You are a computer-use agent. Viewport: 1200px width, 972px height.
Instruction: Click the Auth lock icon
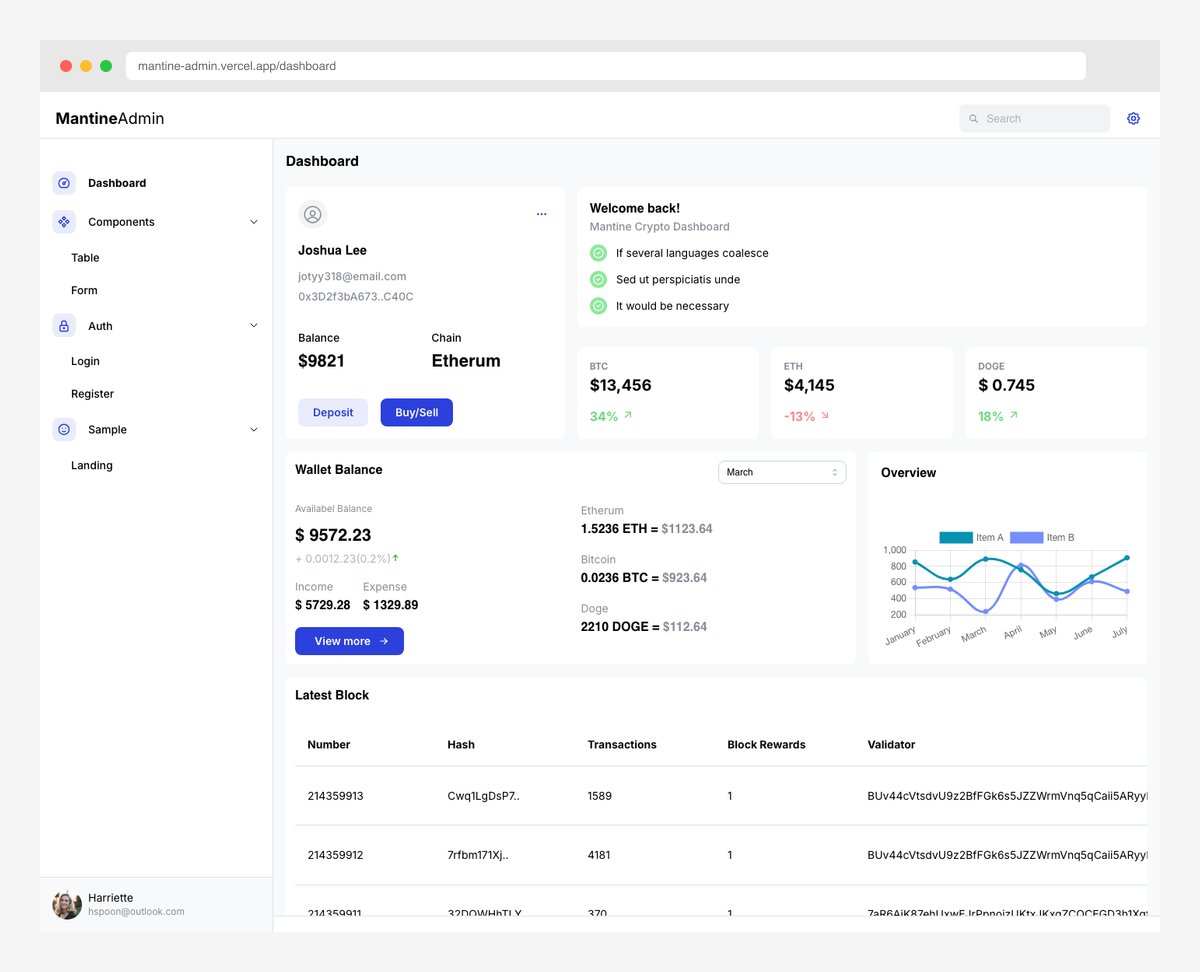coord(64,325)
